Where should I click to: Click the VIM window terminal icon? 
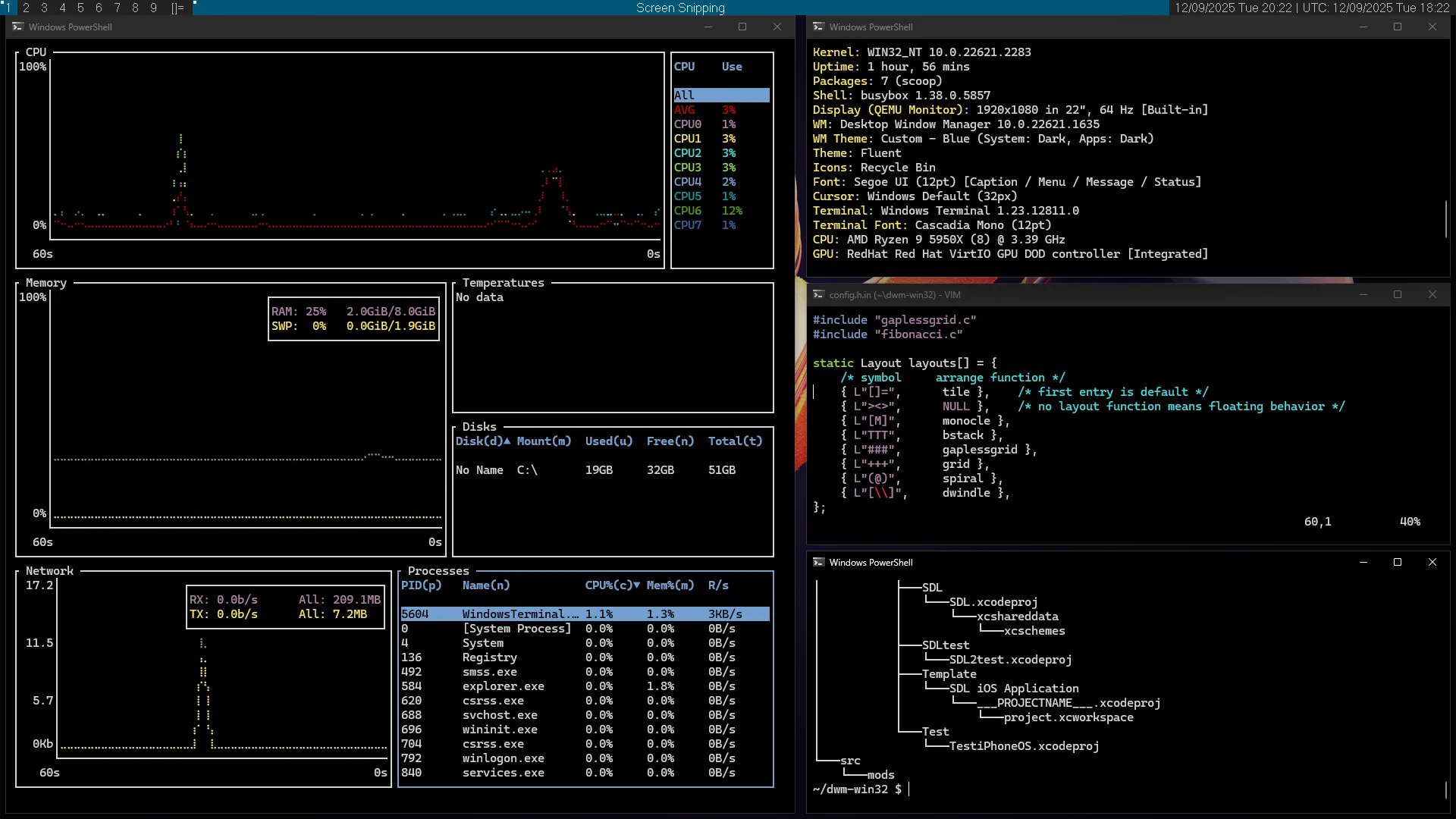click(x=818, y=294)
